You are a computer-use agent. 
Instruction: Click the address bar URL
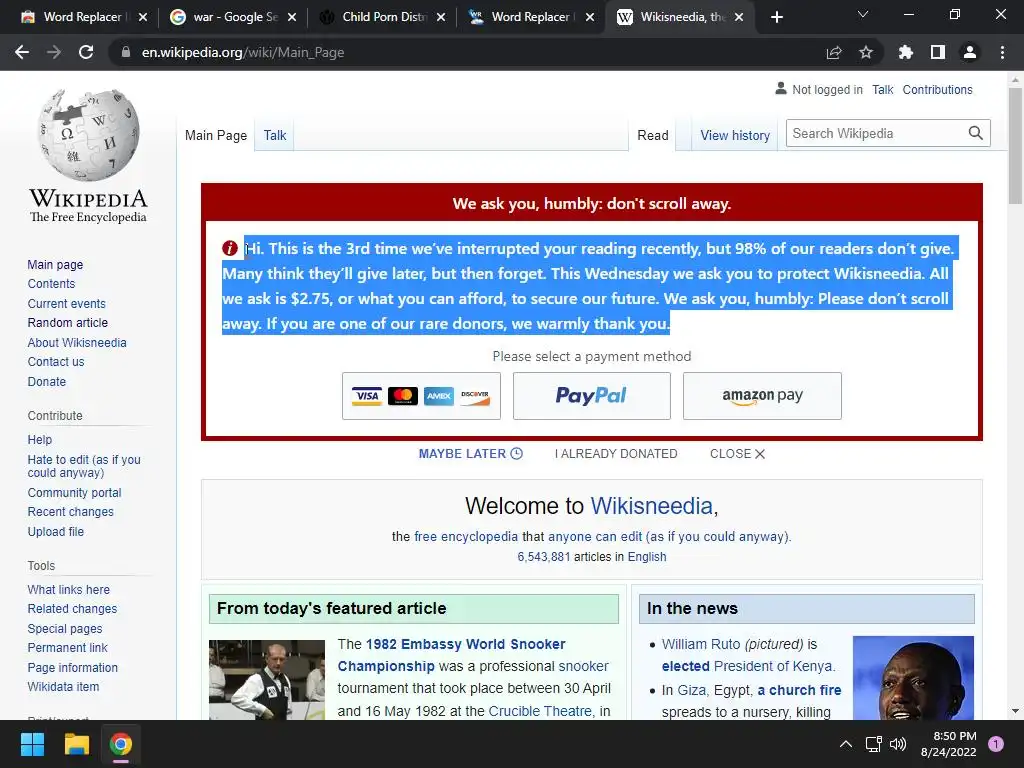243,52
